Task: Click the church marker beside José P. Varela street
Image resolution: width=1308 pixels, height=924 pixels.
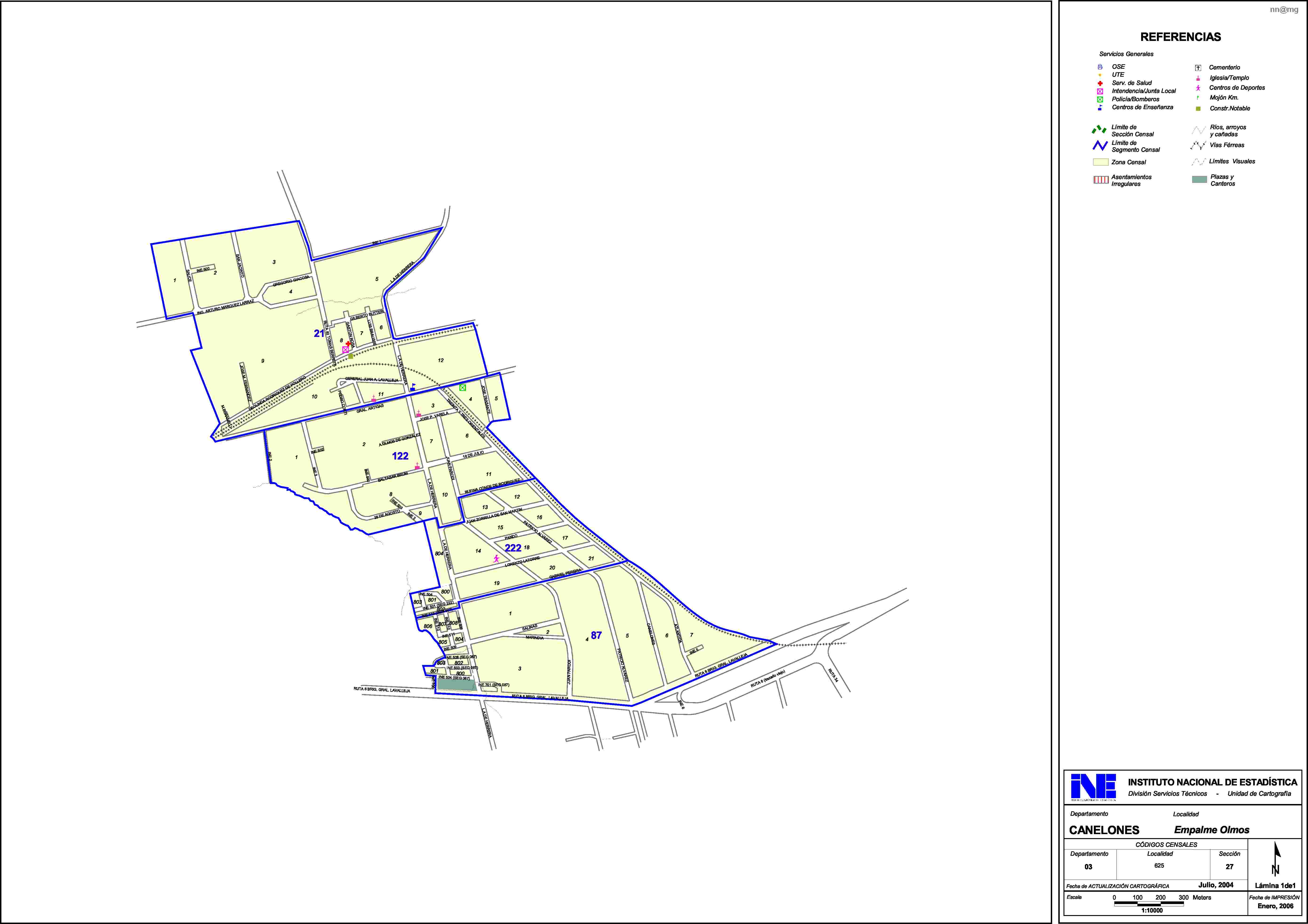Action: pos(419,414)
